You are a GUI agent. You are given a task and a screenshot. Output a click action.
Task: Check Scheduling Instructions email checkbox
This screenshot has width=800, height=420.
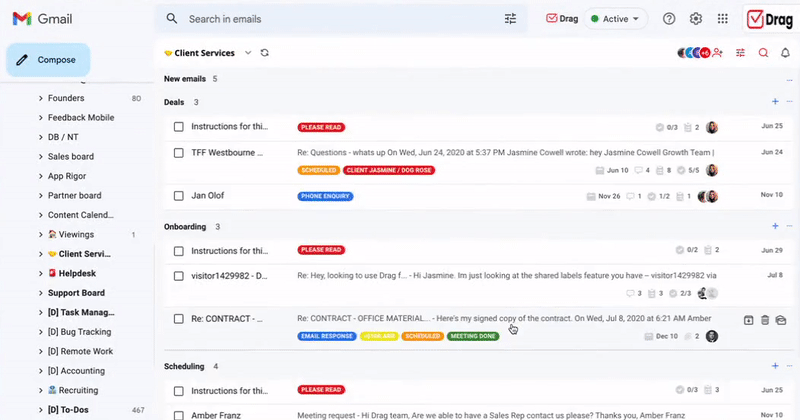pyautogui.click(x=179, y=391)
